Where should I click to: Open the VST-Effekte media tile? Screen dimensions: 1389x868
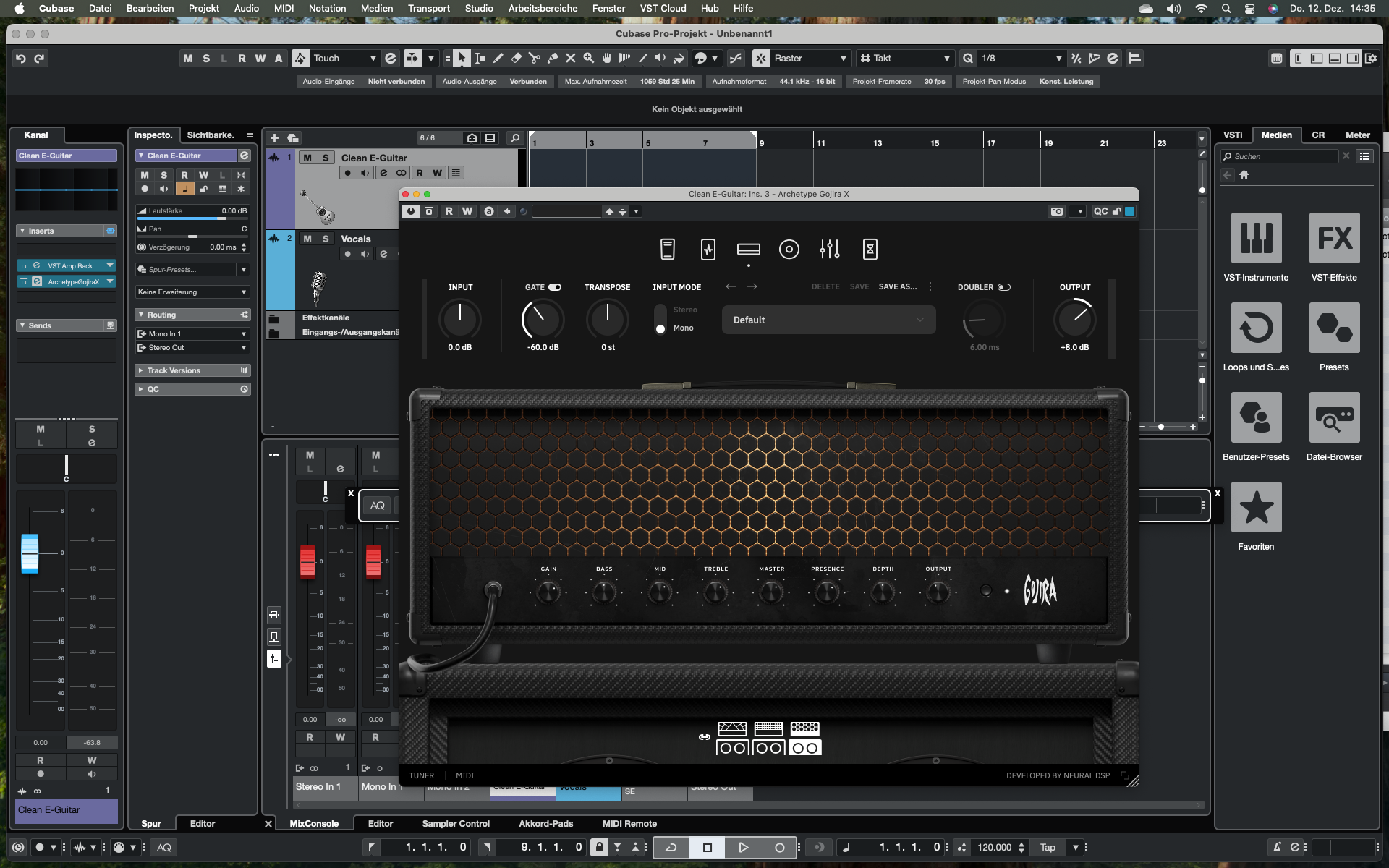[x=1334, y=238]
